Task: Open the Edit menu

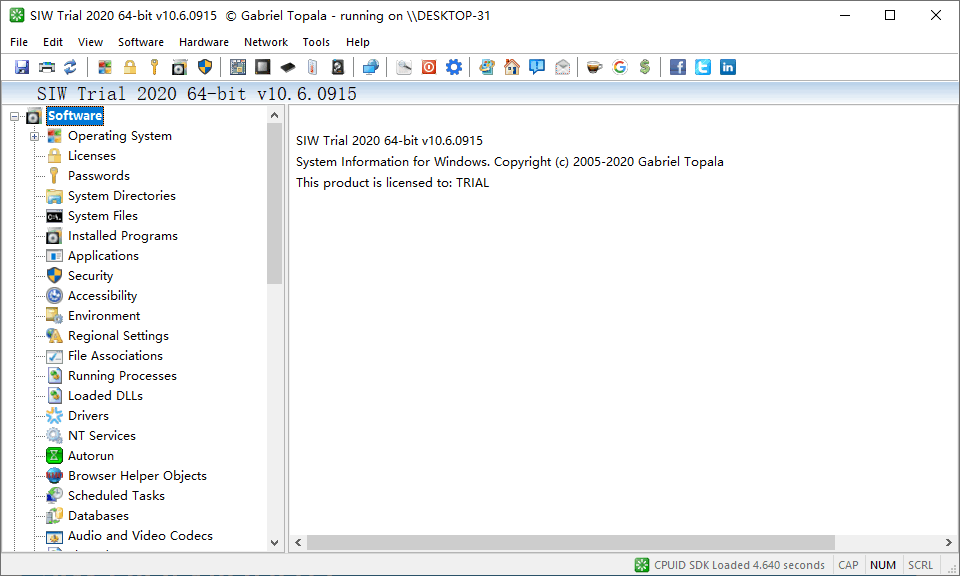Action: [53, 42]
